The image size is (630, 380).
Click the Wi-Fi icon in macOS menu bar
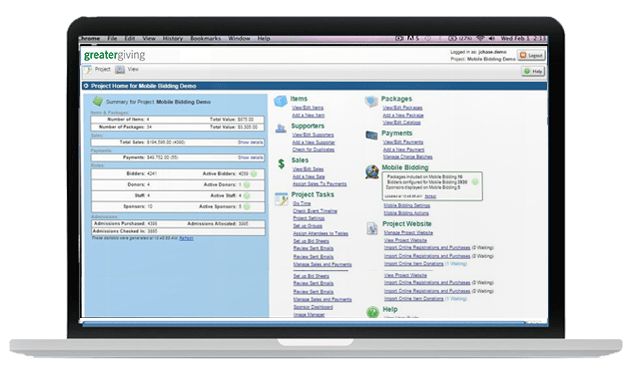coord(480,39)
